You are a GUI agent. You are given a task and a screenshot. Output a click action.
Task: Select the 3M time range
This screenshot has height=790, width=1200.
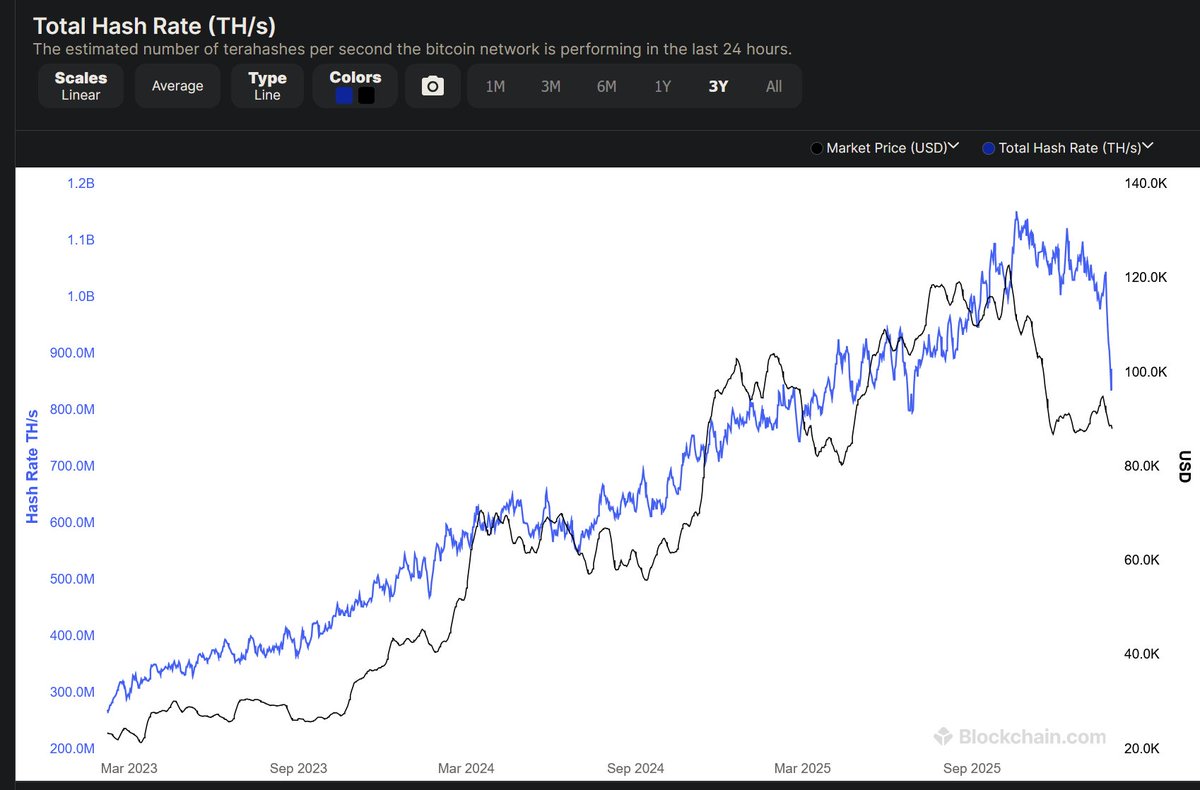[550, 86]
